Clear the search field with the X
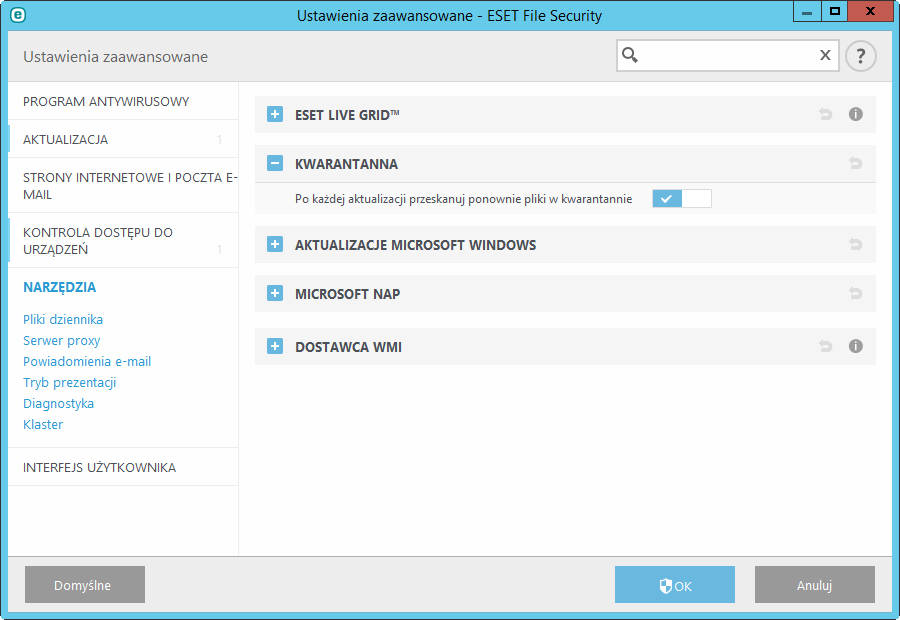The width and height of the screenshot is (900, 620). pos(825,55)
